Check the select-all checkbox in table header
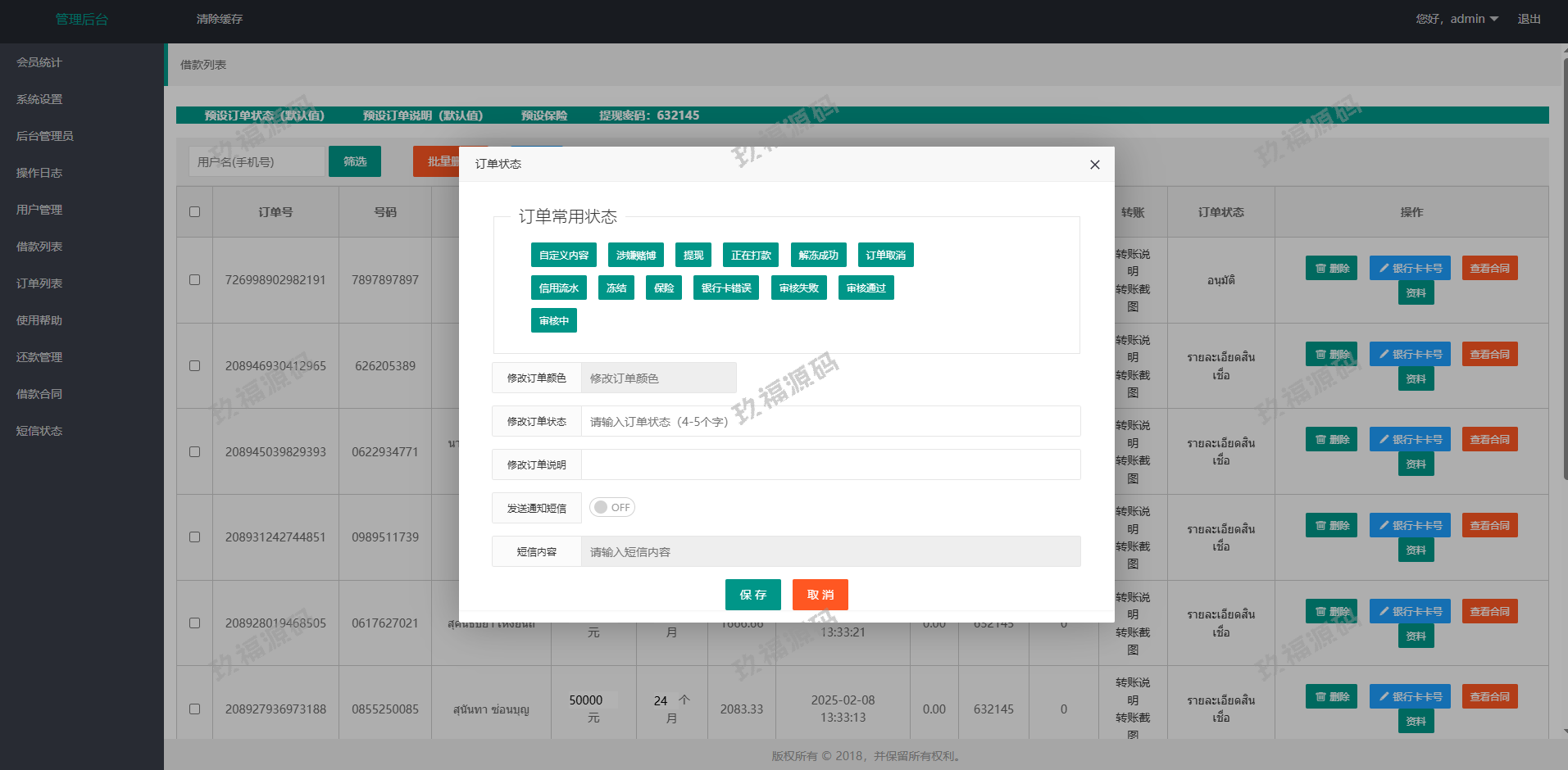The height and width of the screenshot is (770, 1568). coord(194,212)
